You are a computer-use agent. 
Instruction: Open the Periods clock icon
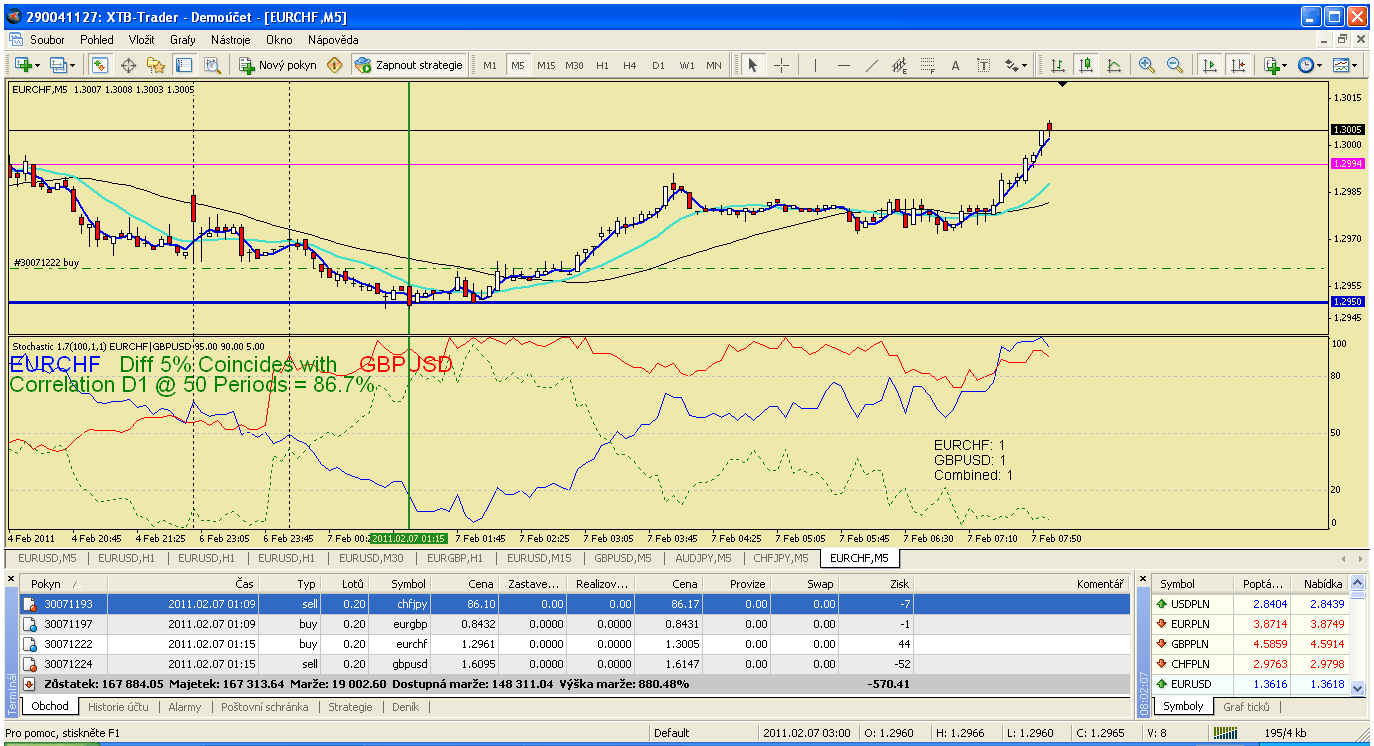(x=1305, y=65)
